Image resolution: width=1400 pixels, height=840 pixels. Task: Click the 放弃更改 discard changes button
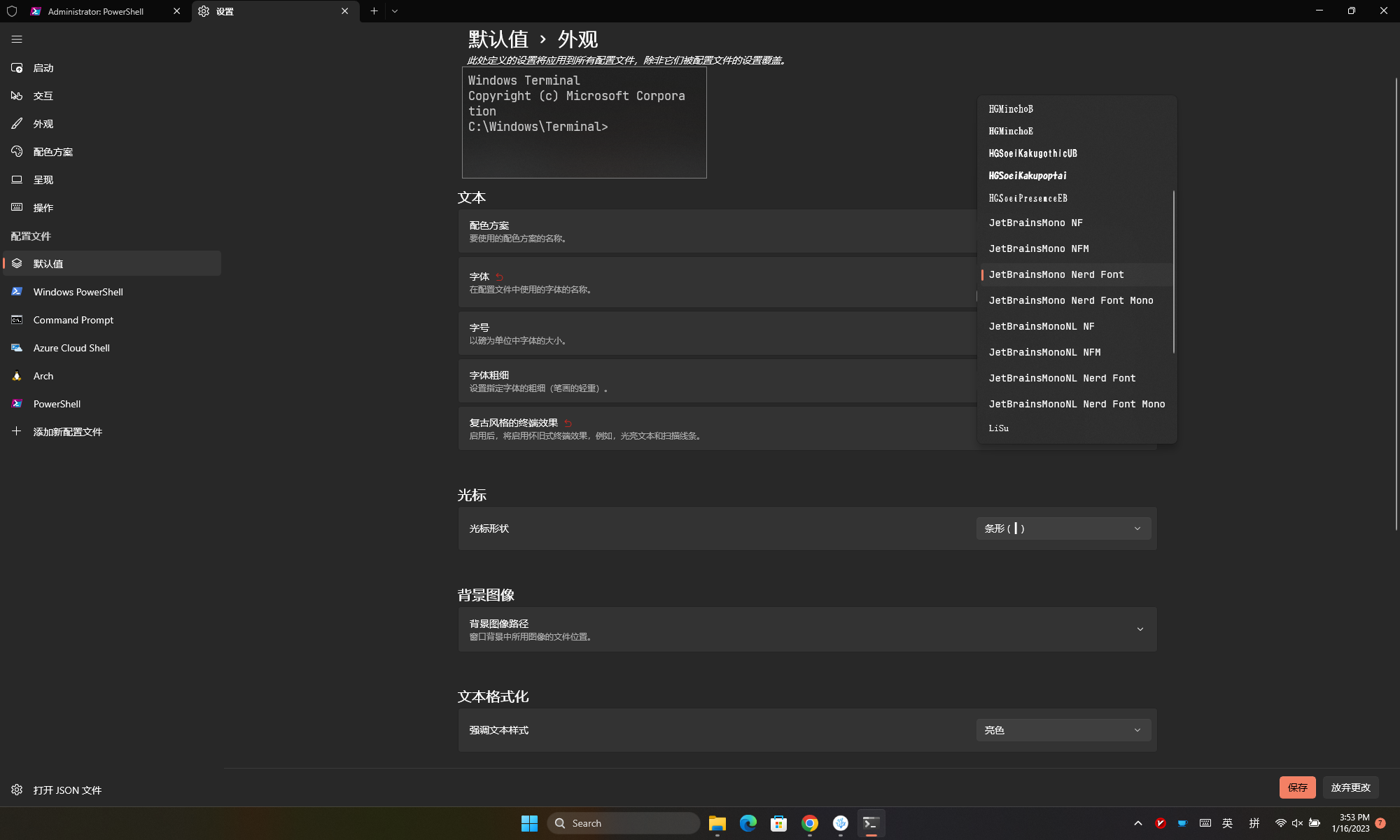[x=1350, y=787]
